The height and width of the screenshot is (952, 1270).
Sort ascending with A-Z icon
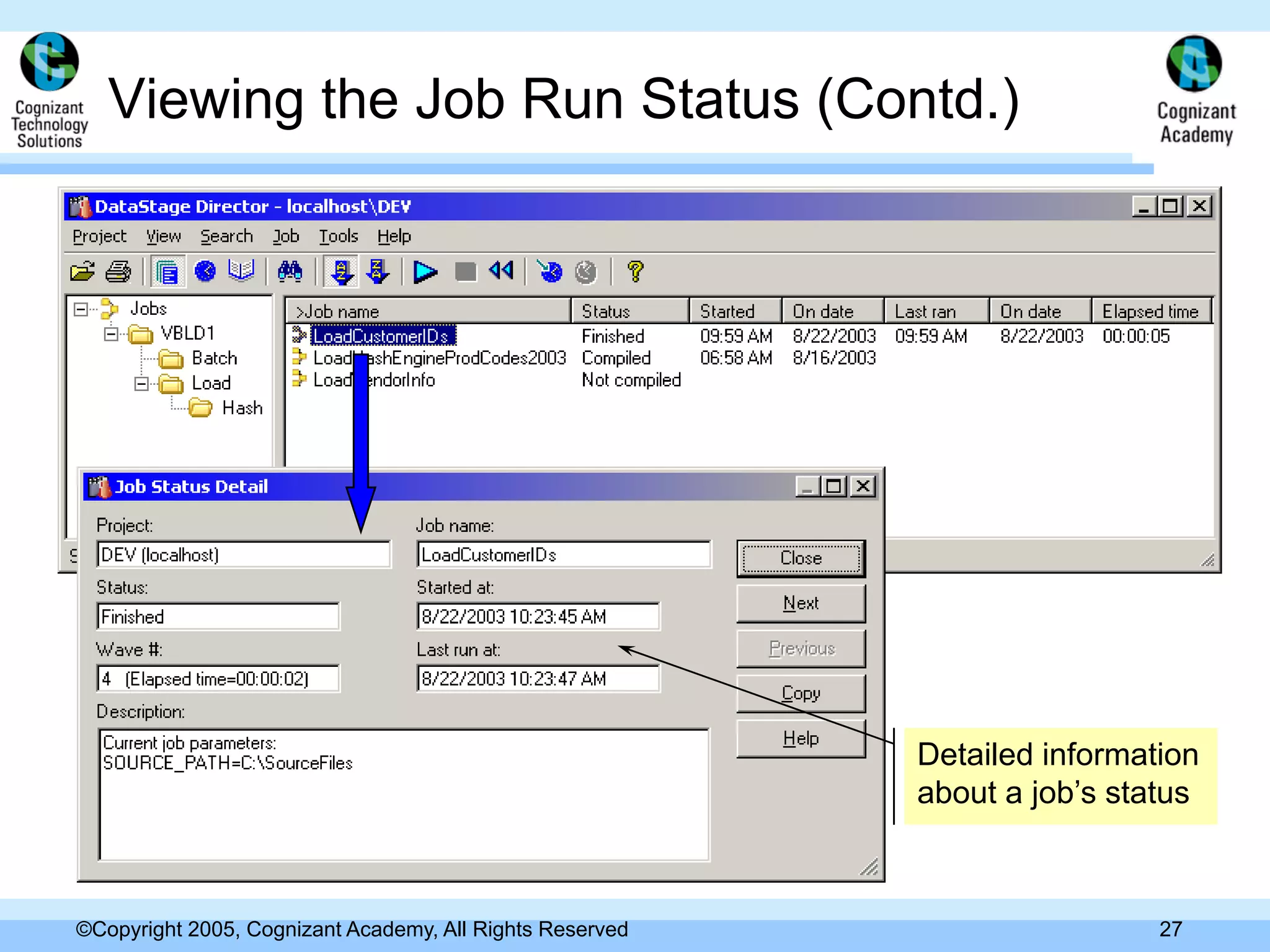point(341,271)
